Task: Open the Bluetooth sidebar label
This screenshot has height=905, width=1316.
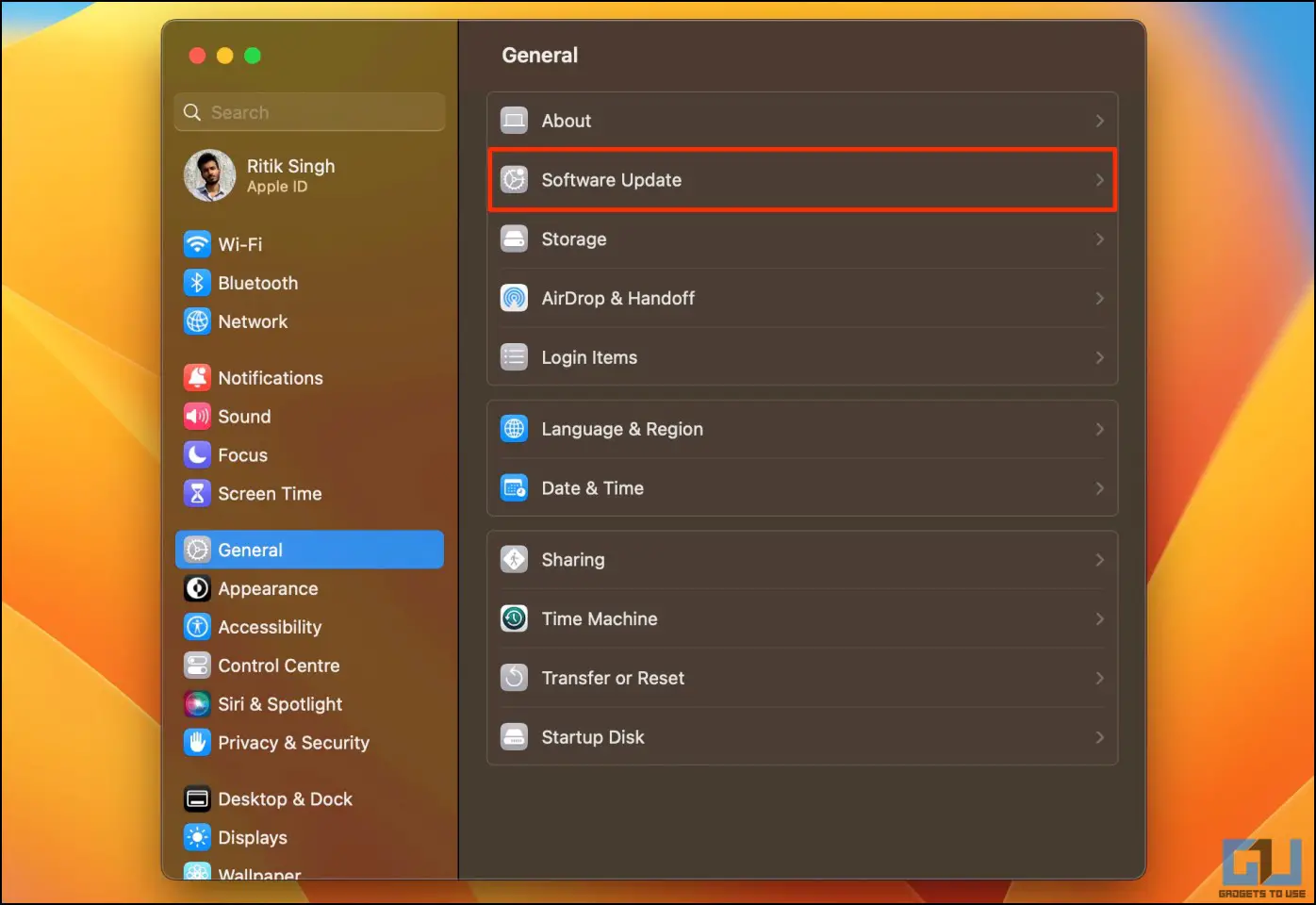Action: (258, 283)
